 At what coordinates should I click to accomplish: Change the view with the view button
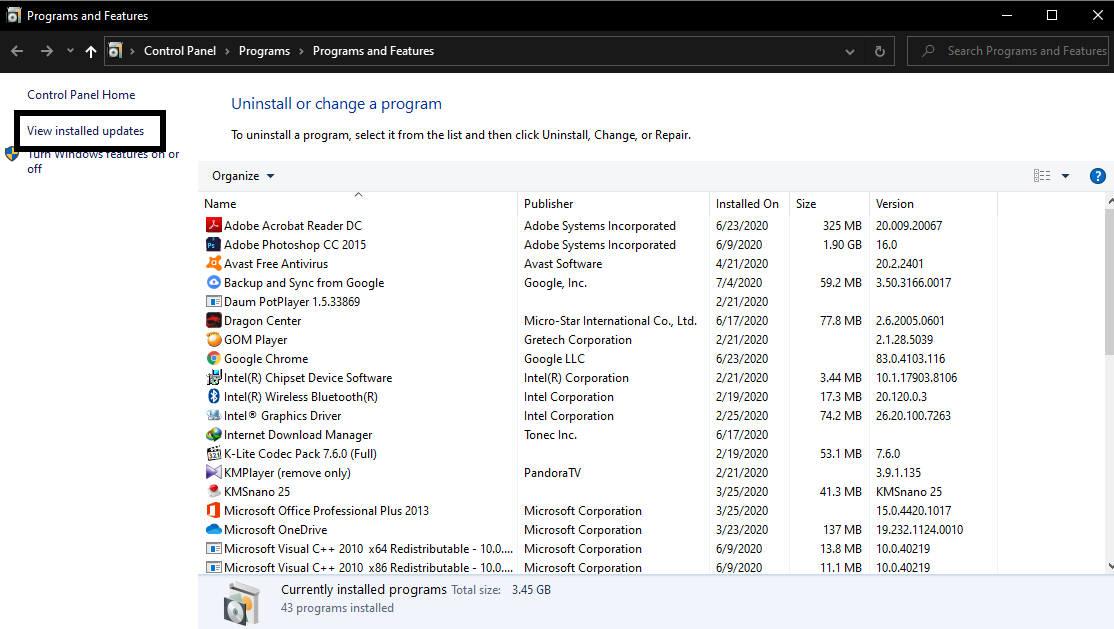1042,176
